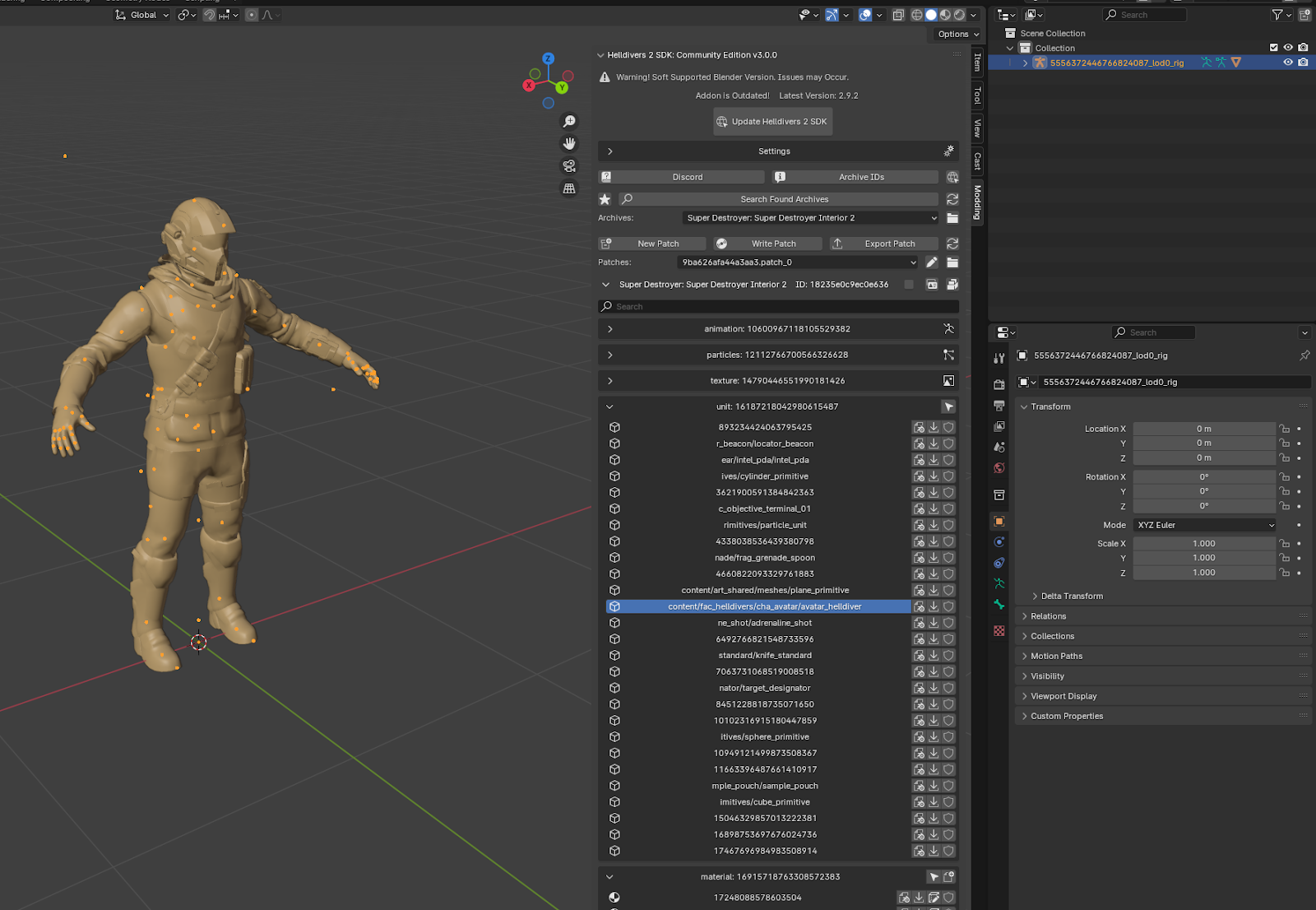Open the Object Data armature properties tab
The width and height of the screenshot is (1316, 910).
999,583
